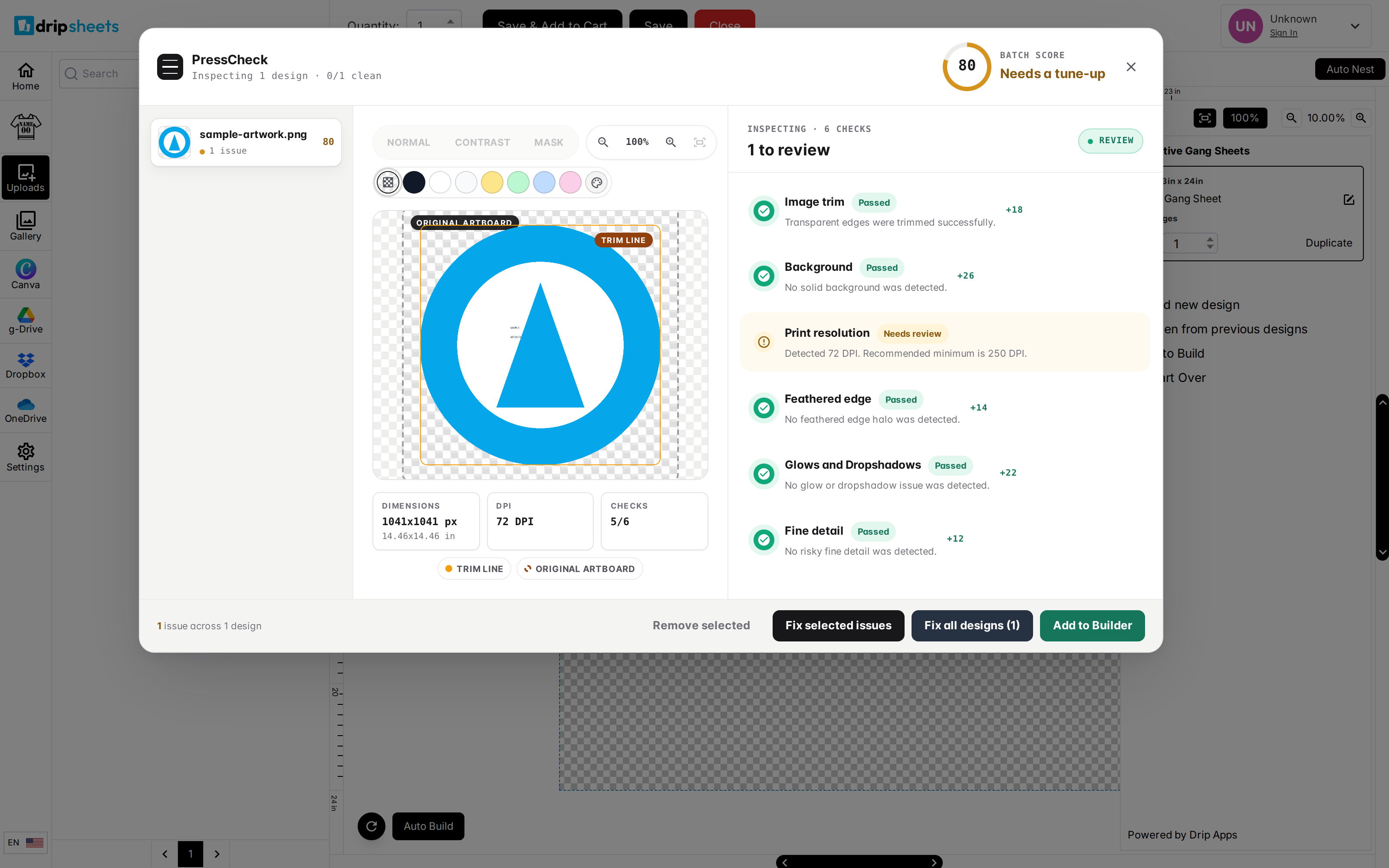Viewport: 1389px width, 868px height.
Task: Select the Print resolution check row
Action: pos(945,342)
